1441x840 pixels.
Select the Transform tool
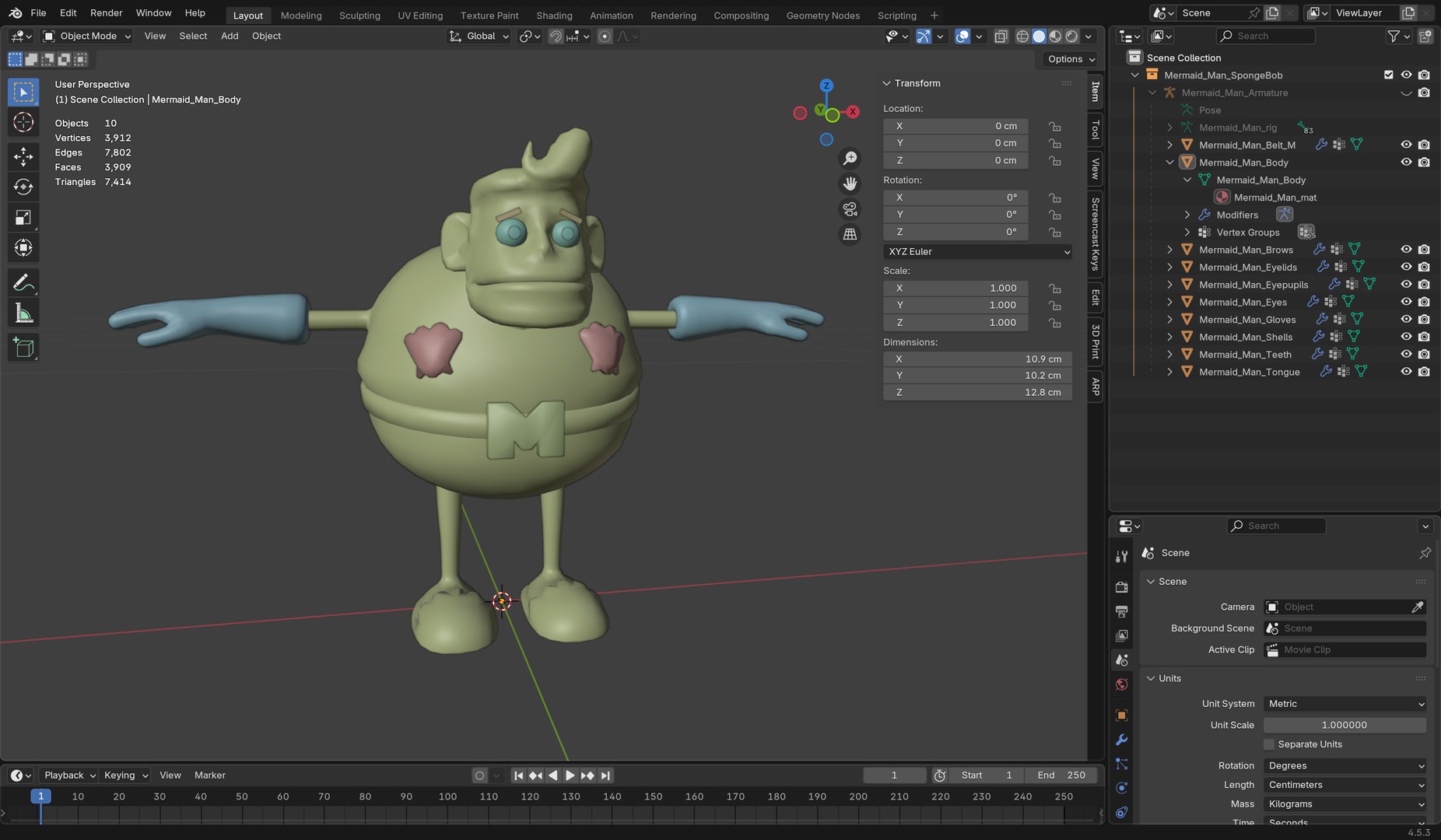pyautogui.click(x=23, y=248)
